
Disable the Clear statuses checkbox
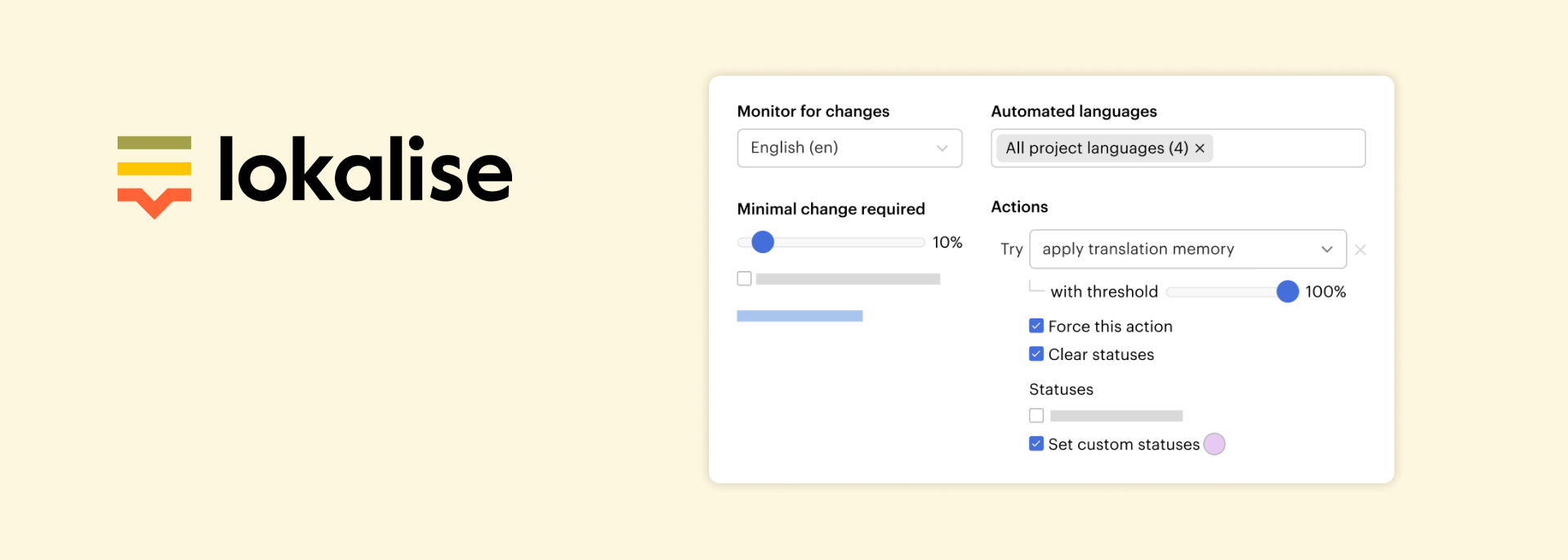click(1036, 354)
